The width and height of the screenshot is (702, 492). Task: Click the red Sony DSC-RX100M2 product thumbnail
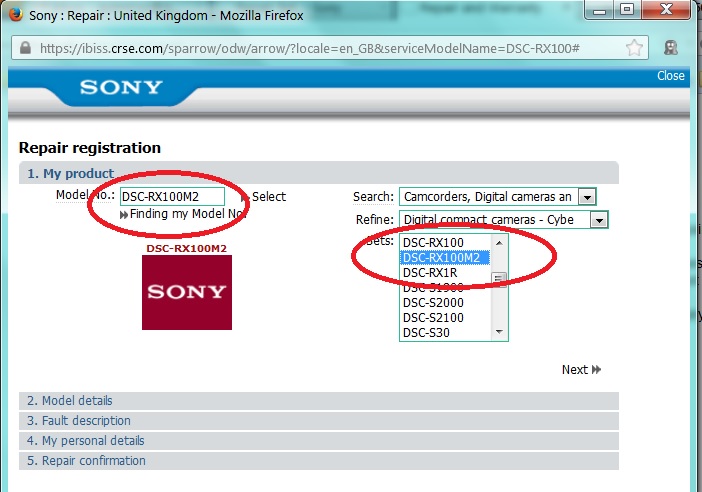(x=187, y=292)
